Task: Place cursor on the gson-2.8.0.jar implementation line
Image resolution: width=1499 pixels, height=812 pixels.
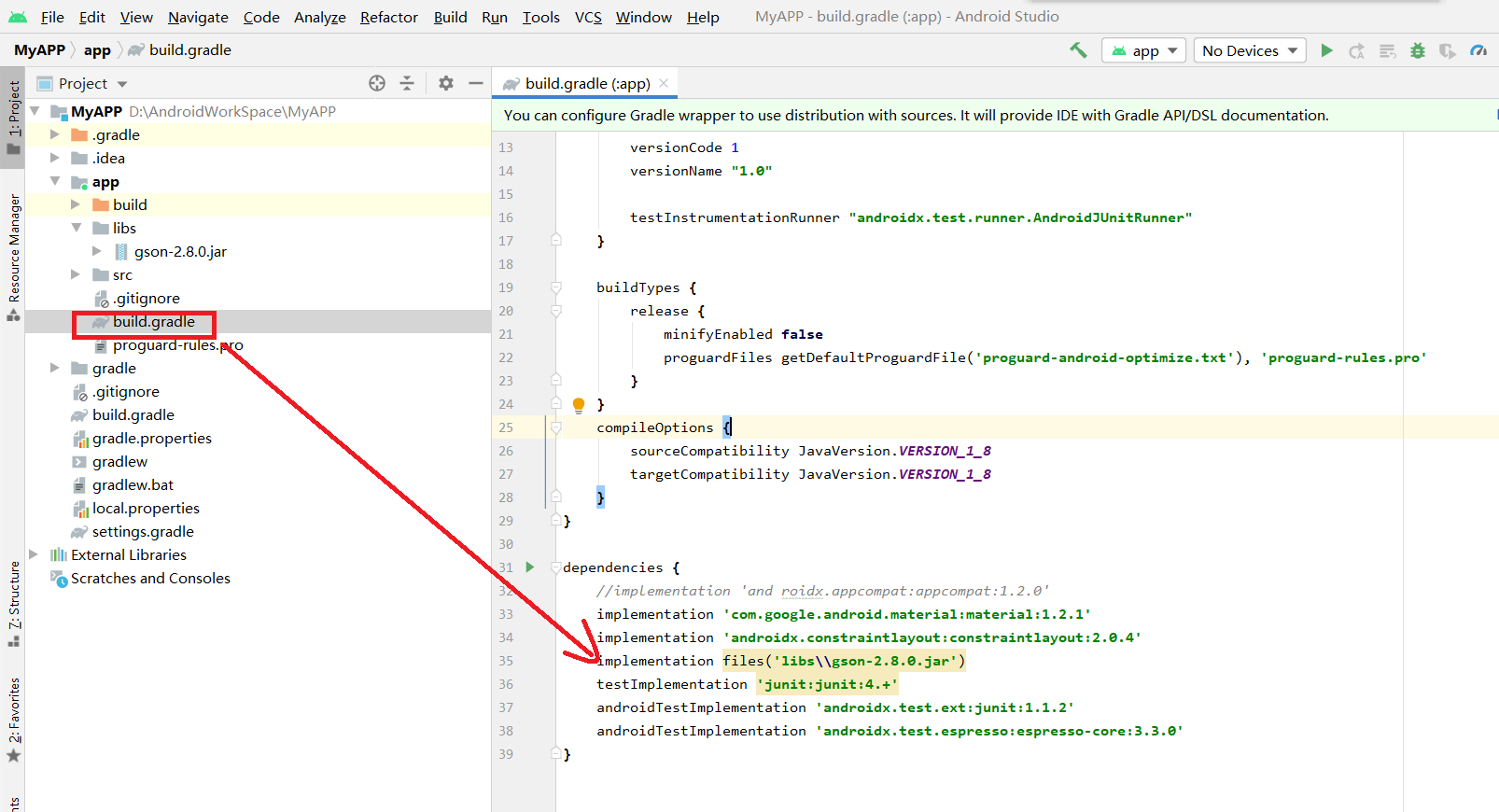Action: point(781,661)
